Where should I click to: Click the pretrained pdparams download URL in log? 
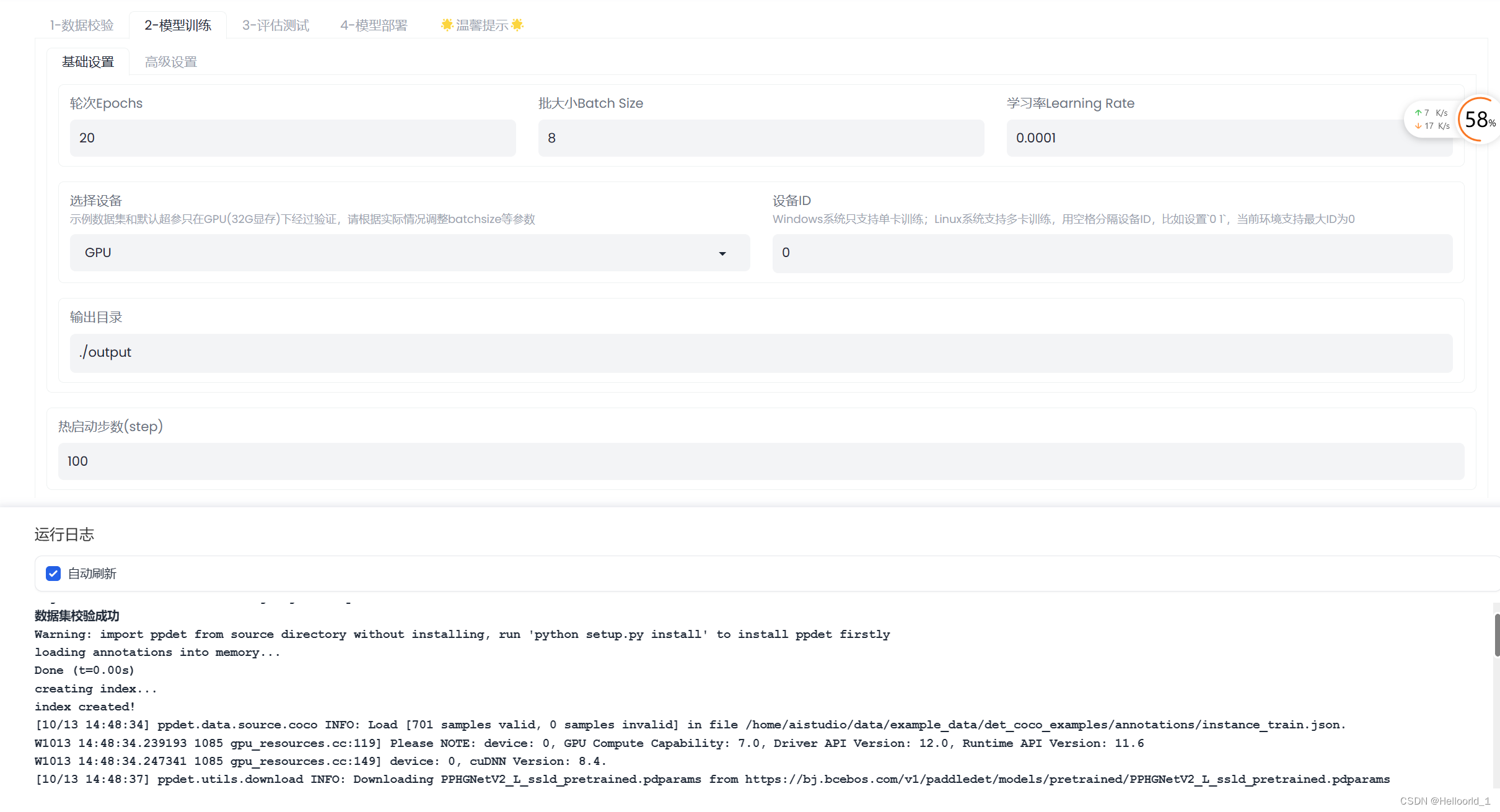click(1067, 779)
